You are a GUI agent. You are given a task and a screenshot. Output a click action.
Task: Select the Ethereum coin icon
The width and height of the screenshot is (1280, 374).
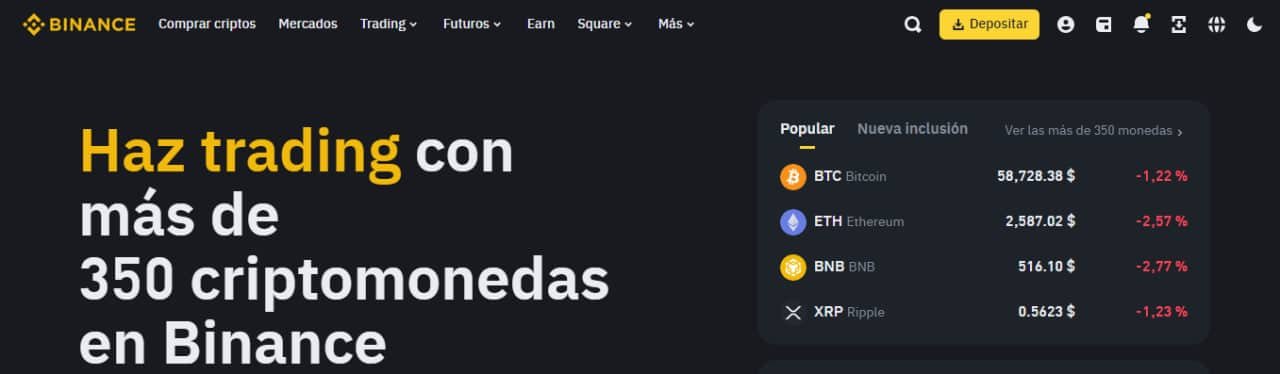793,222
